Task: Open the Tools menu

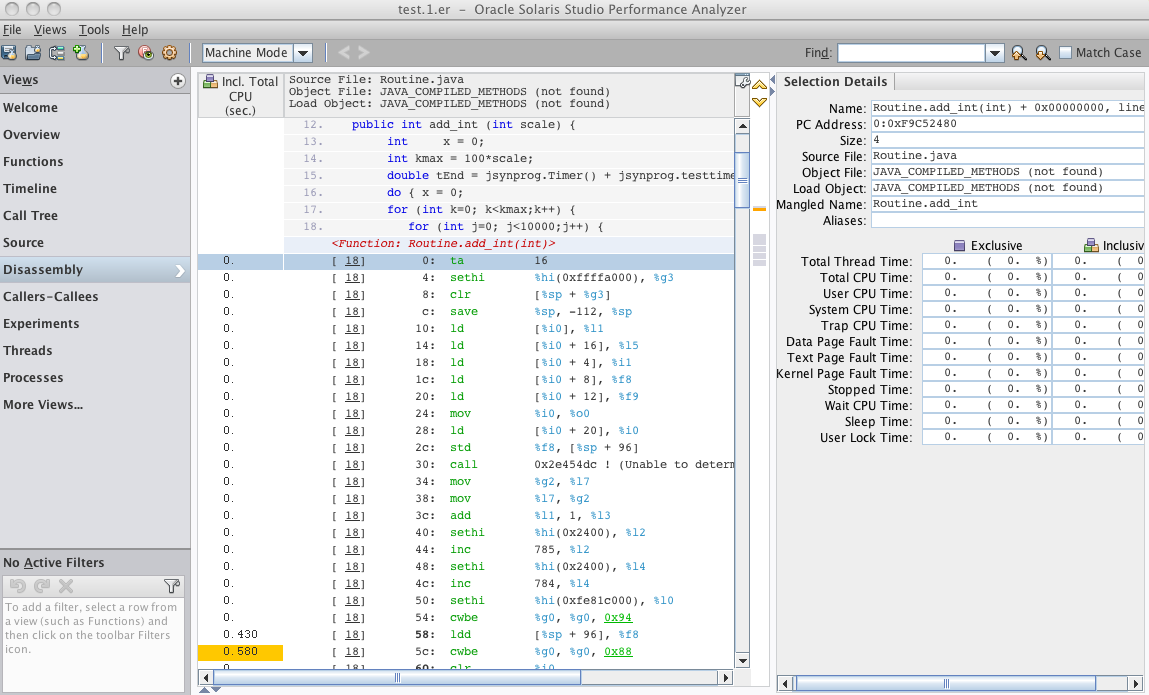Action: pos(94,30)
